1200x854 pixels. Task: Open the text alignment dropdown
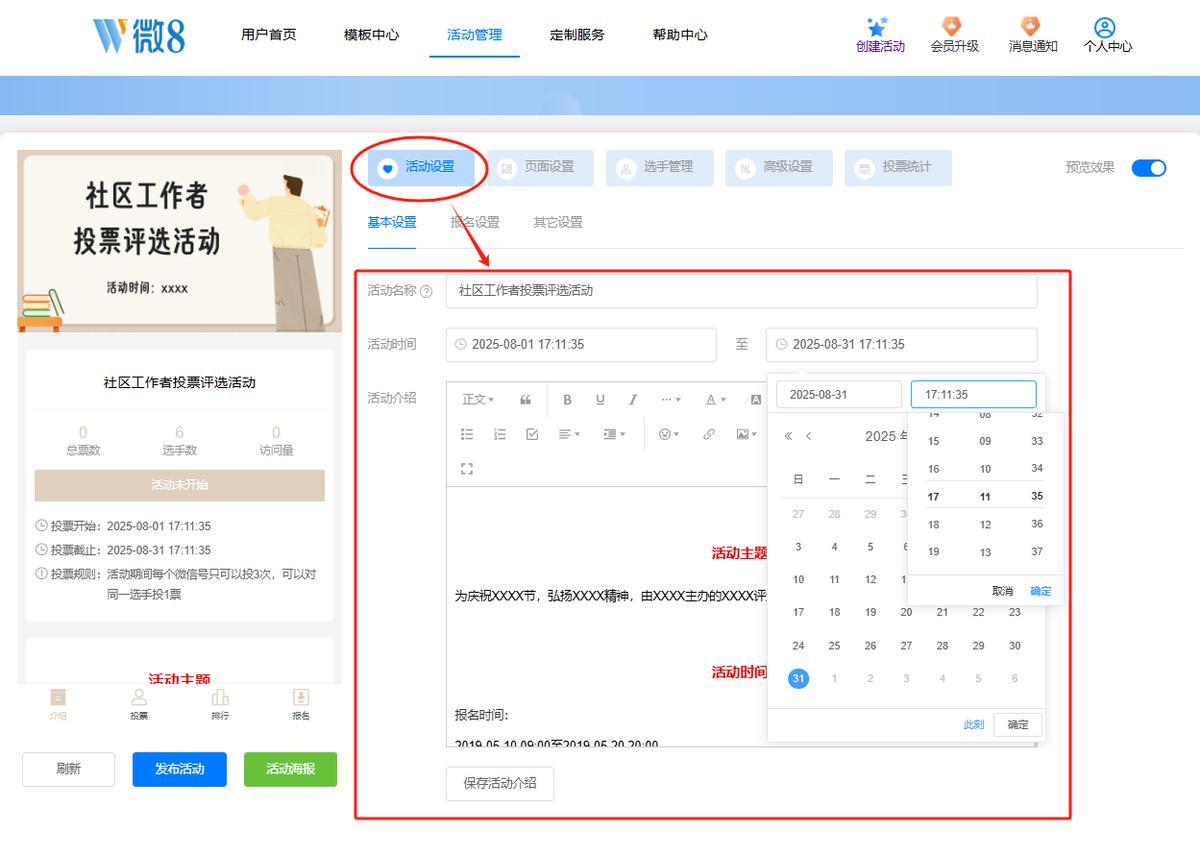569,434
